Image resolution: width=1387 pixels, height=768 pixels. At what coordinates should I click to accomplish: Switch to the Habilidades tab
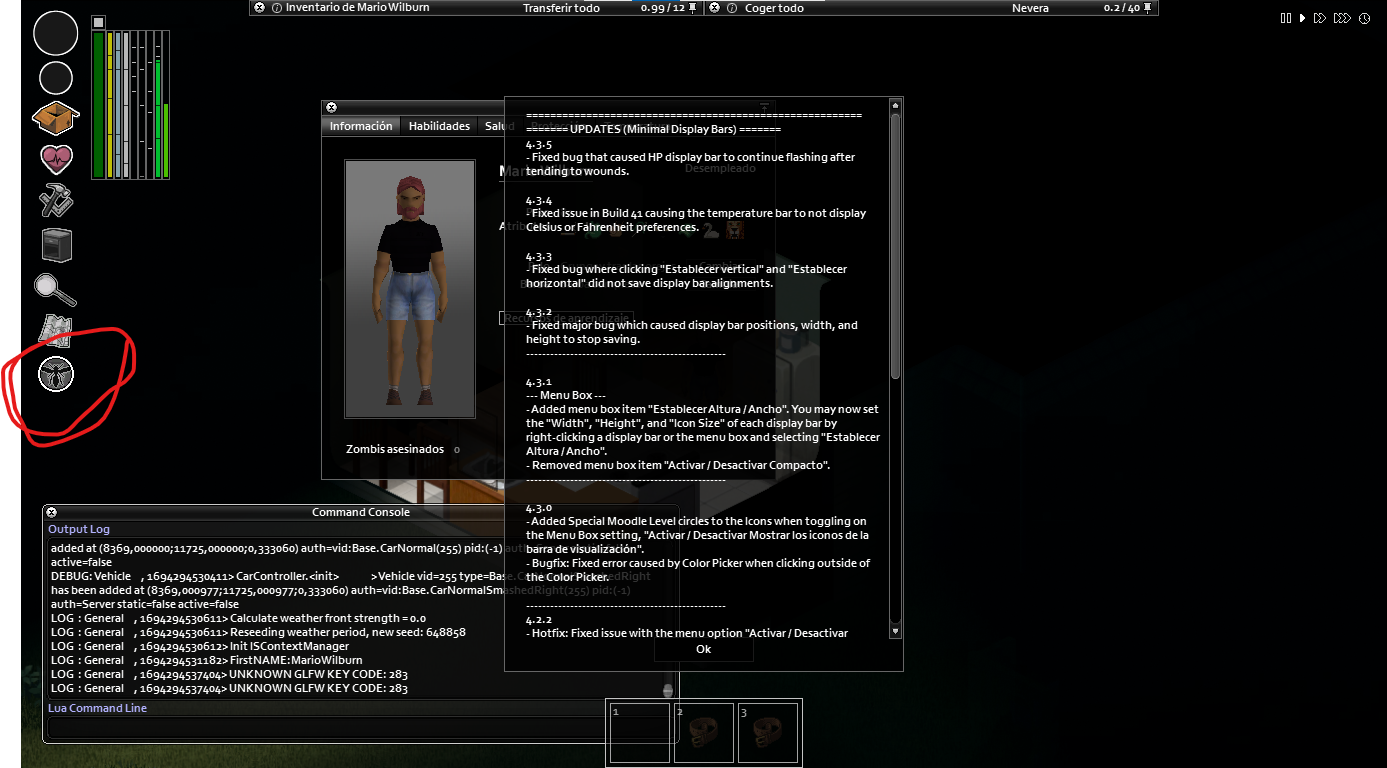tap(439, 126)
